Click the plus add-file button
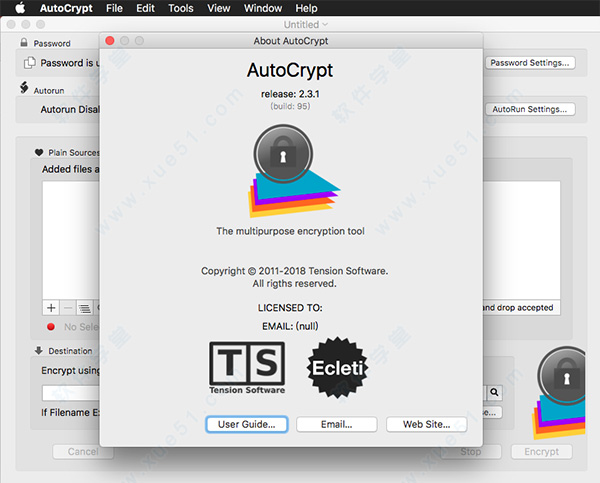This screenshot has height=483, width=600. click(51, 308)
